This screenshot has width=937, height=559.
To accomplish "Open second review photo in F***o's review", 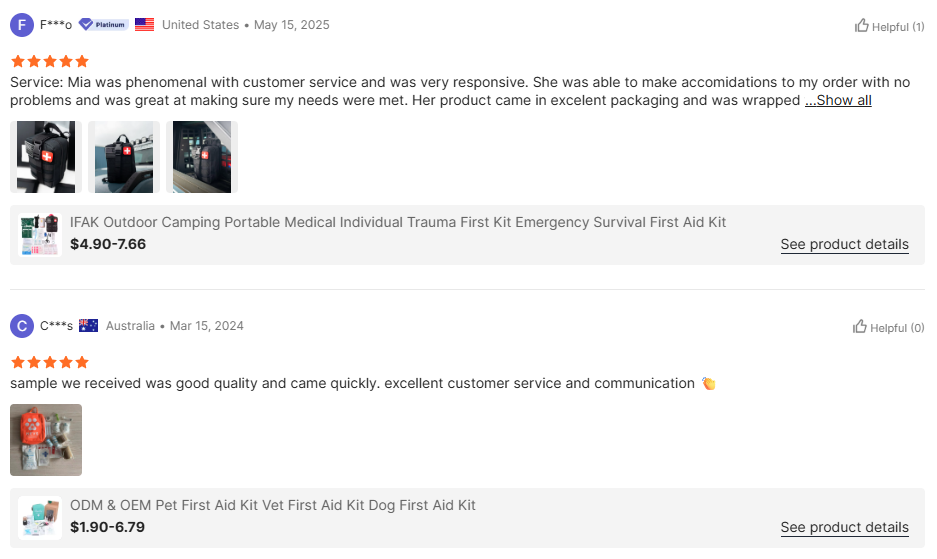I will 124,157.
